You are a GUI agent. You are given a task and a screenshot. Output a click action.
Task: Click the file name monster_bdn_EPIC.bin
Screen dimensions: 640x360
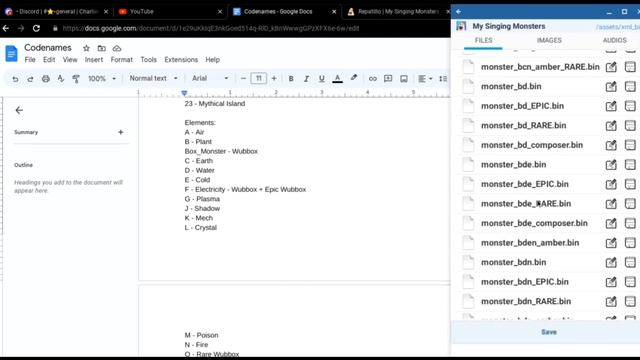coord(524,282)
